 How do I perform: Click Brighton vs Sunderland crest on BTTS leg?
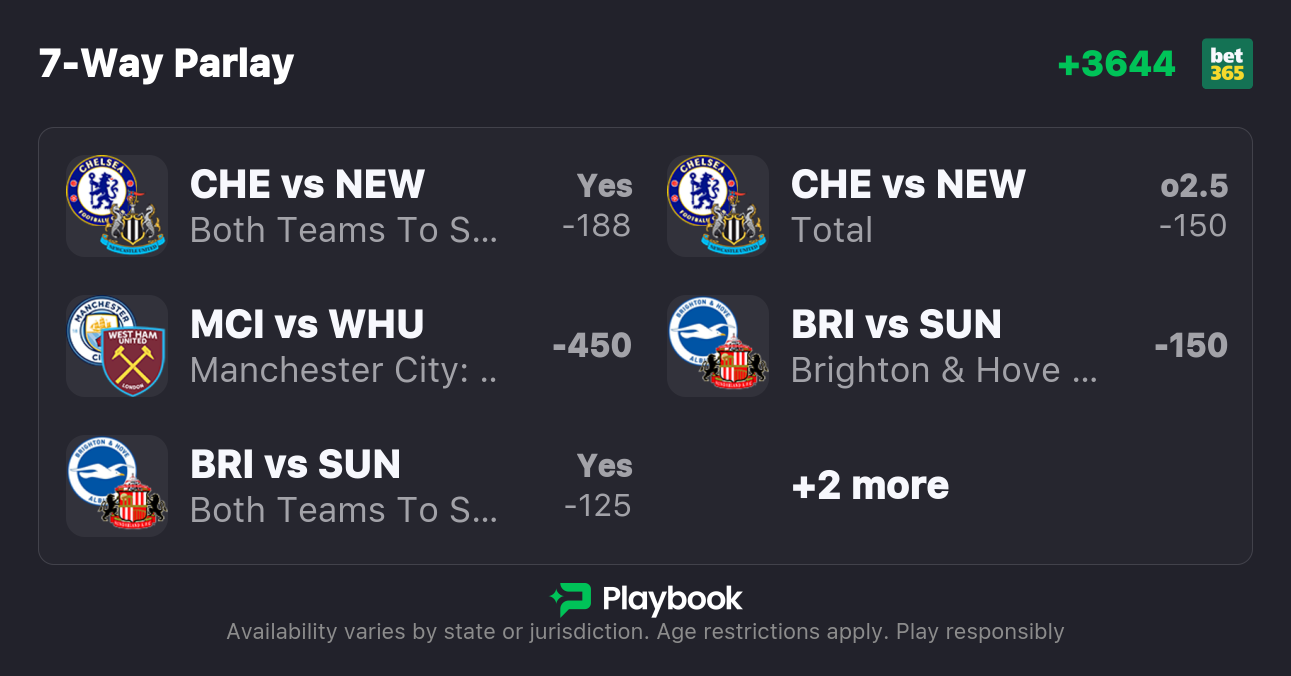pos(116,486)
